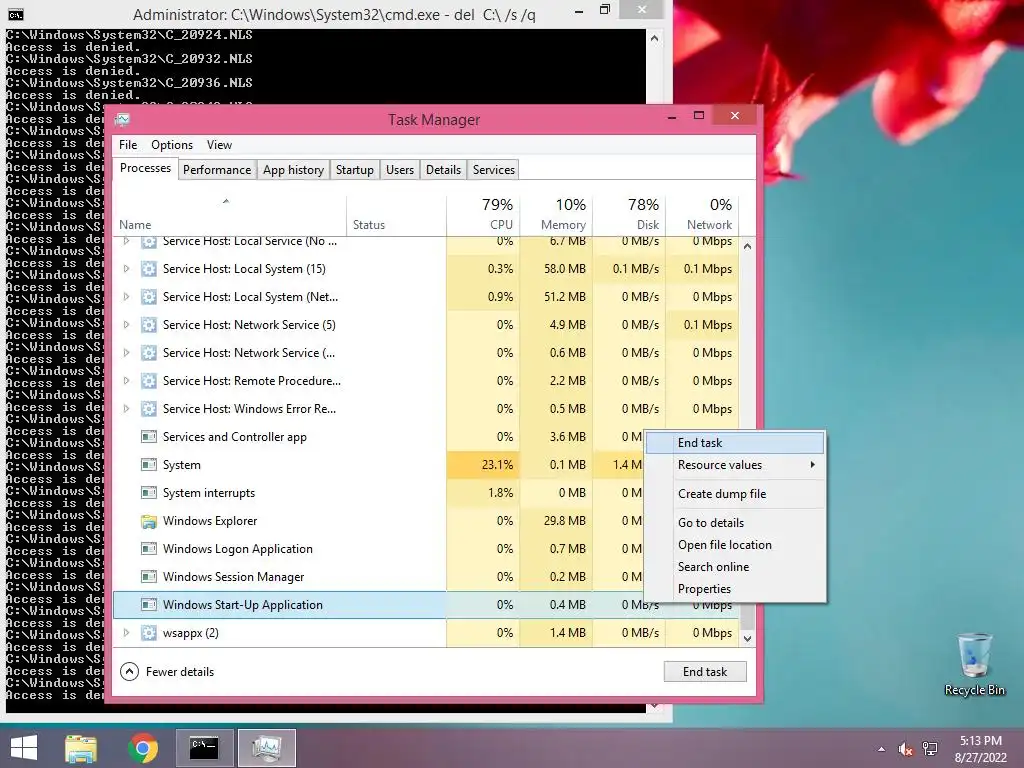
Task: Expand Service Host: Local System (15)
Action: pos(127,269)
